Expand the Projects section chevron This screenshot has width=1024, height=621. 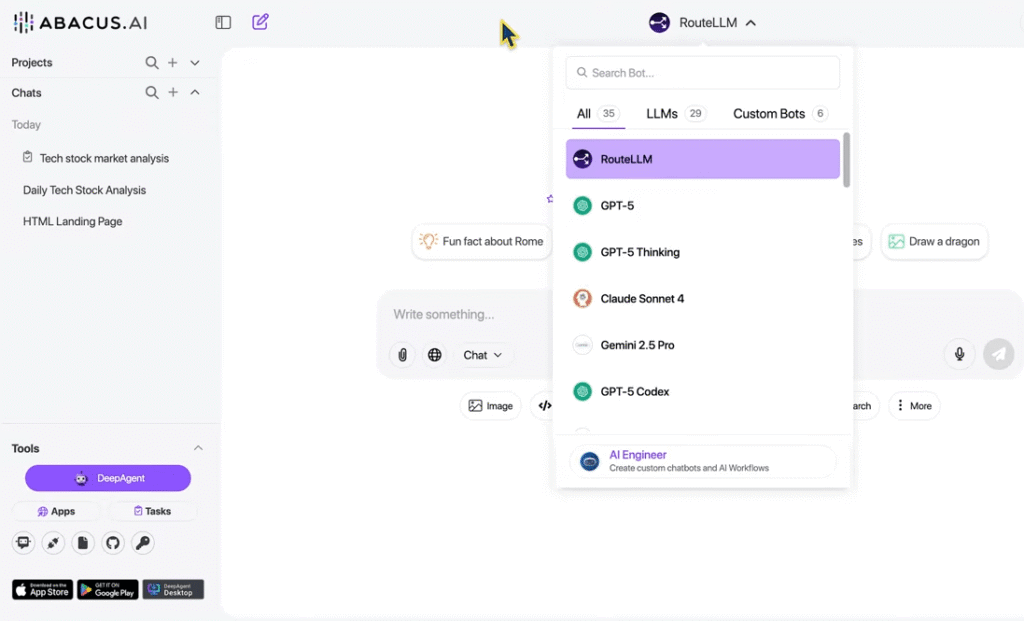(195, 63)
